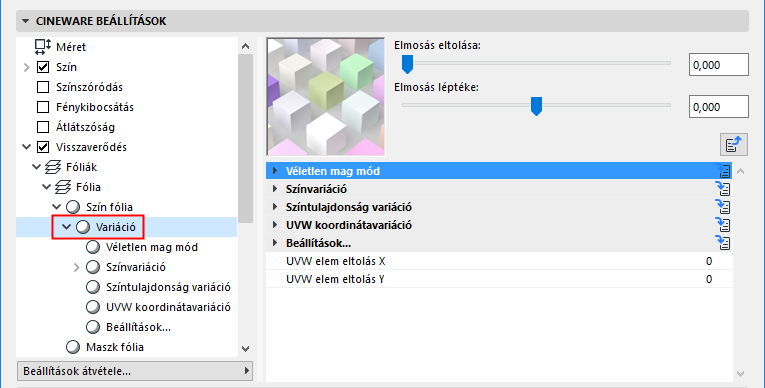The image size is (765, 388).
Task: Open the Beállítások átvétele... menu button
Action: pyautogui.click(x=135, y=371)
